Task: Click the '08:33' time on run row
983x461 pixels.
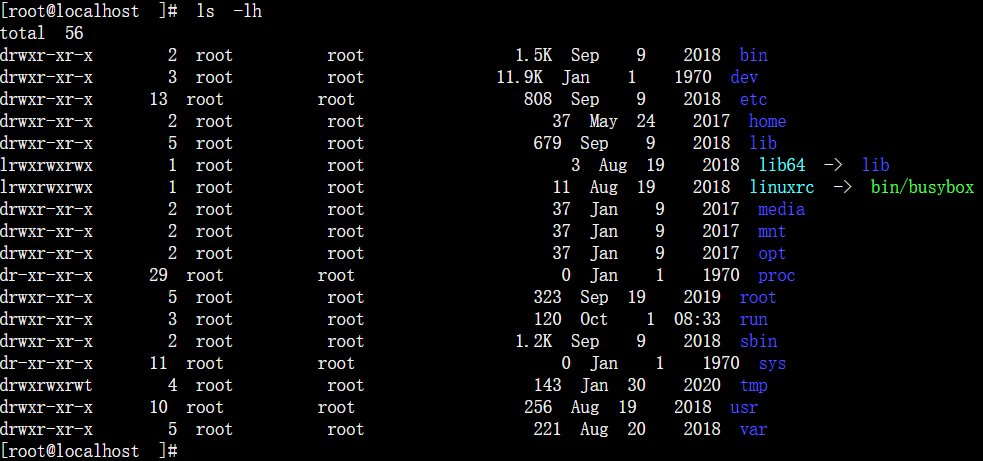Action: pyautogui.click(x=697, y=319)
